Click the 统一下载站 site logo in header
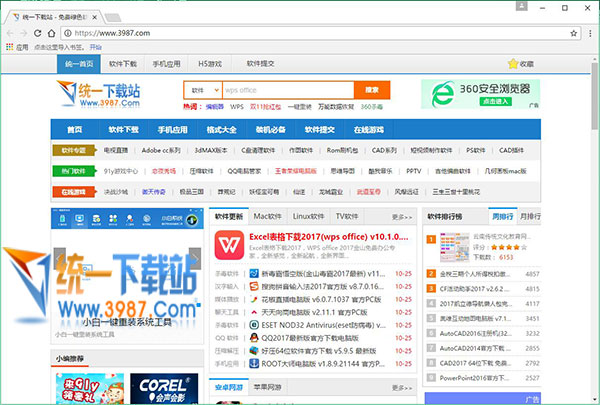This screenshot has height=405, width=600. click(x=98, y=93)
